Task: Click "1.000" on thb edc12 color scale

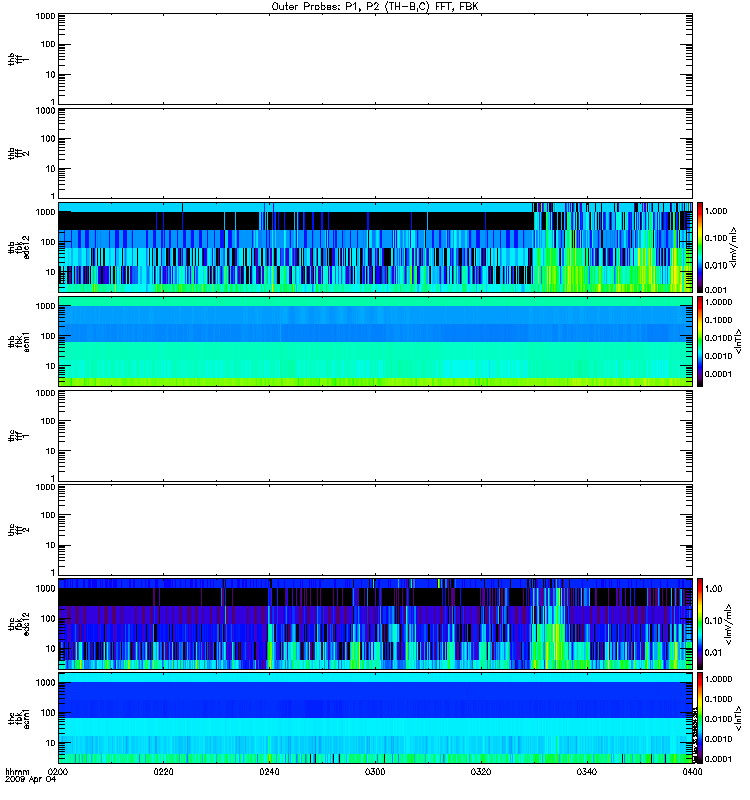Action: [x=716, y=211]
